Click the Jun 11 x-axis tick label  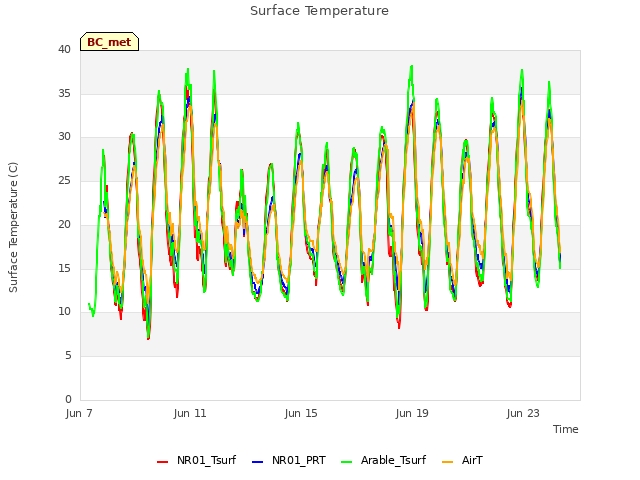[x=190, y=413]
